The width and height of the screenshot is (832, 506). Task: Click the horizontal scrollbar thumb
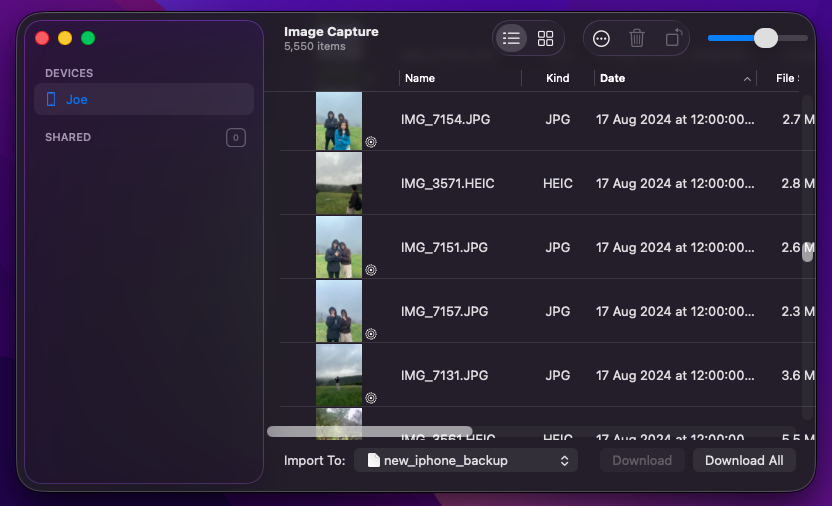coord(369,431)
